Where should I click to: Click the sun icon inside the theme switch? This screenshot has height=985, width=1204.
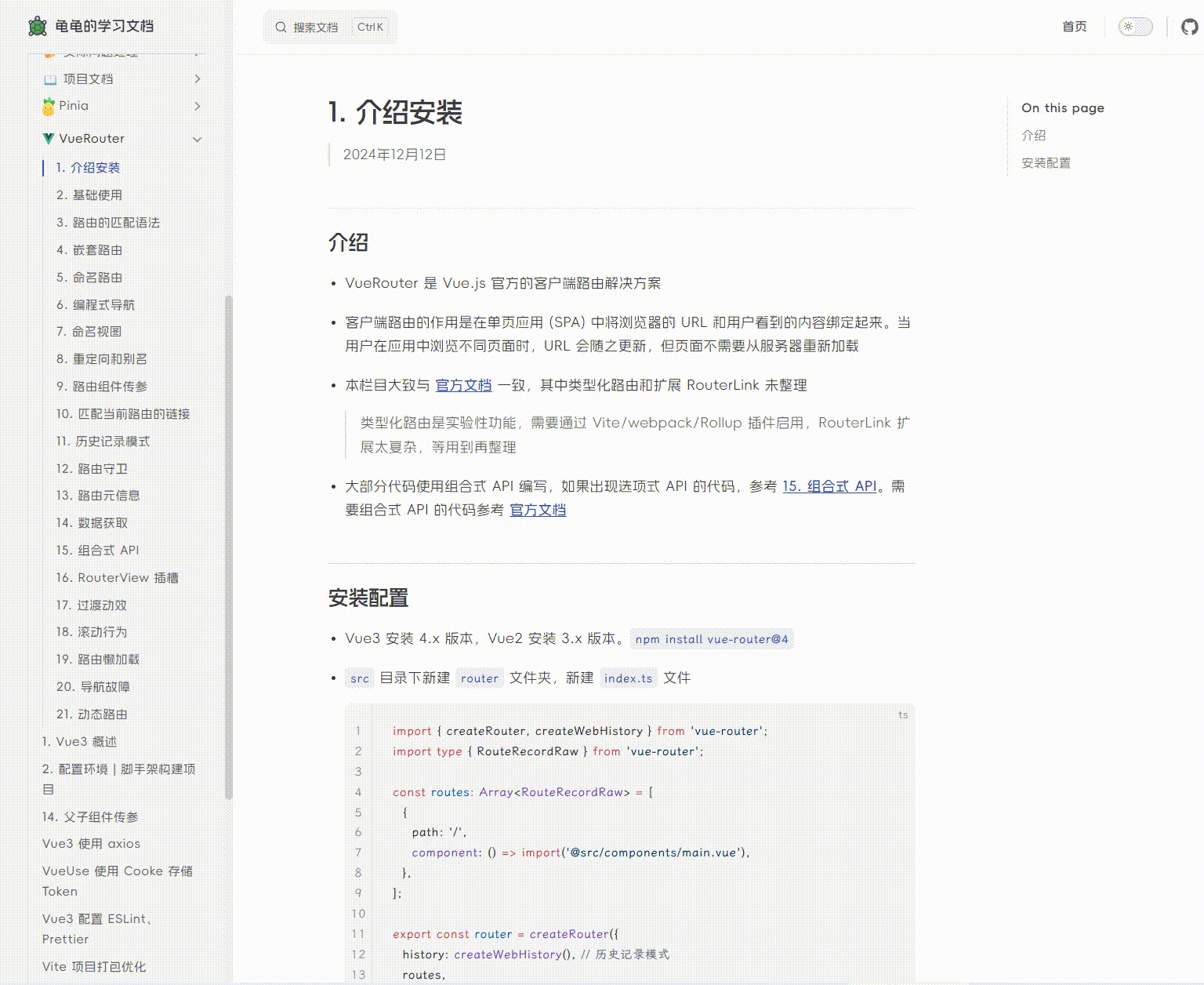coord(1129,26)
